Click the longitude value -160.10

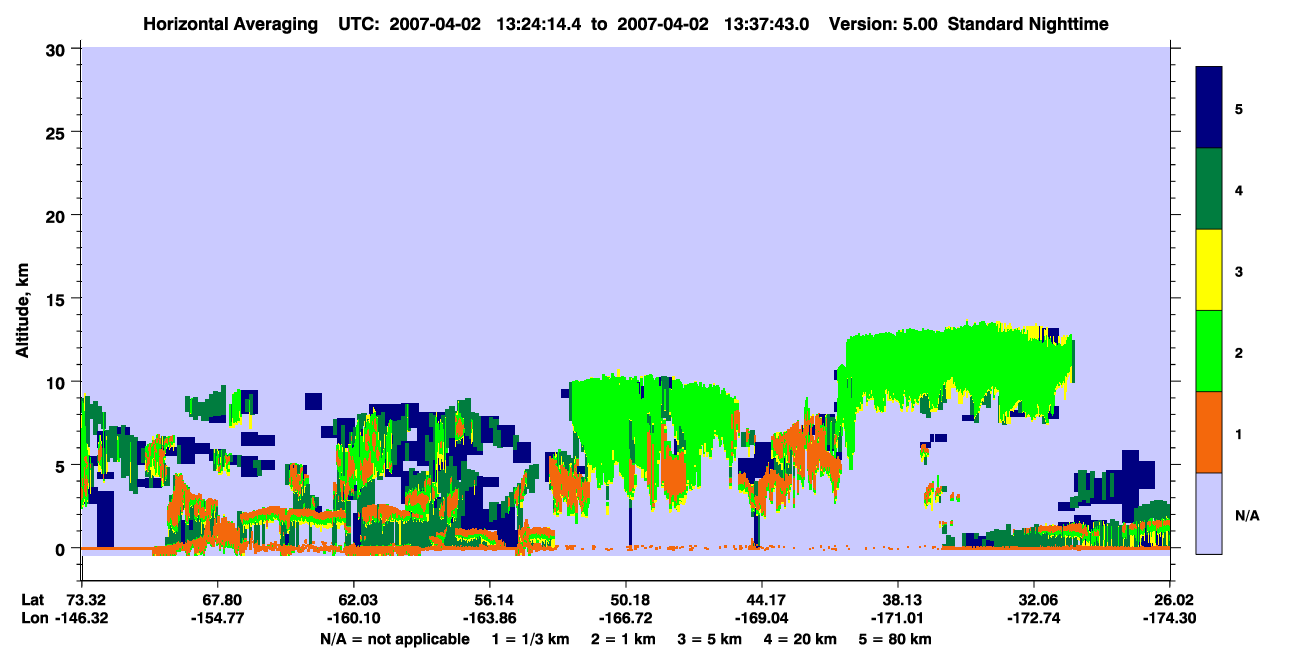tap(353, 618)
